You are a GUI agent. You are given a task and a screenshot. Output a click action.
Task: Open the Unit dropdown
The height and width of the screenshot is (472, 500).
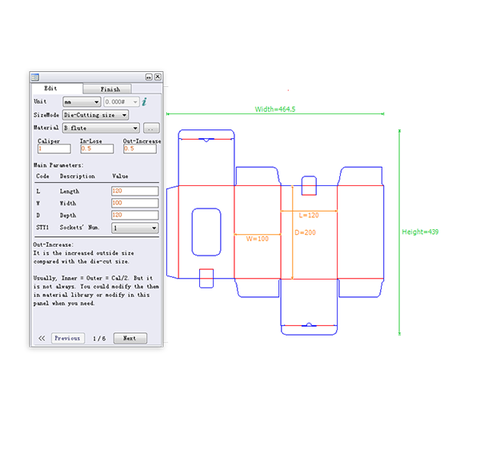(x=82, y=102)
